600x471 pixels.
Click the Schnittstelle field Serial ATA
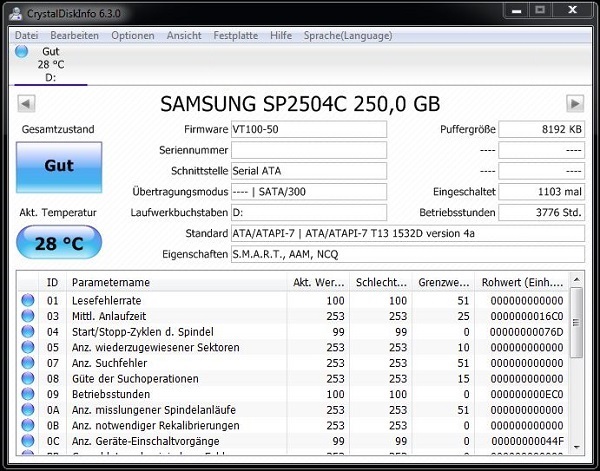point(309,171)
